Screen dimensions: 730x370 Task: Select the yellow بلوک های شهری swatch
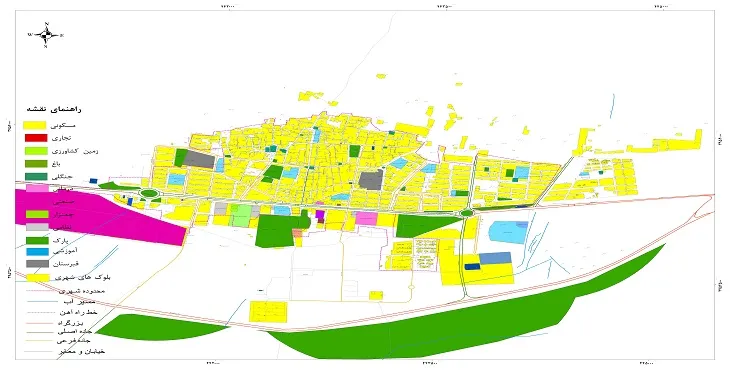37,278
